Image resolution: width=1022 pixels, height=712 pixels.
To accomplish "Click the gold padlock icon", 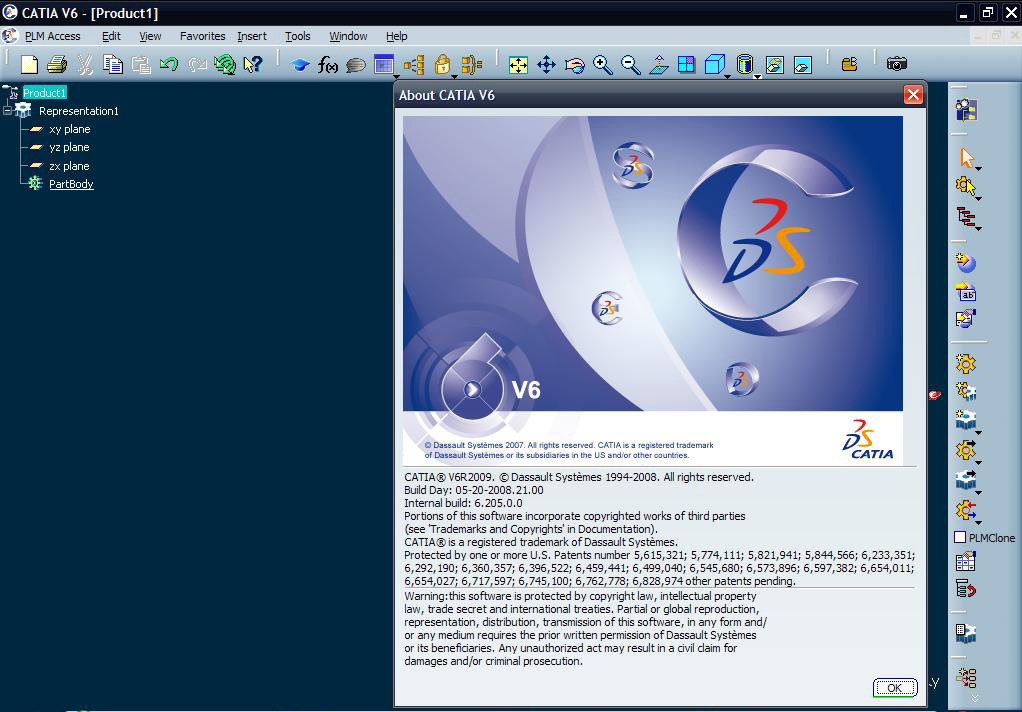I will tap(443, 64).
